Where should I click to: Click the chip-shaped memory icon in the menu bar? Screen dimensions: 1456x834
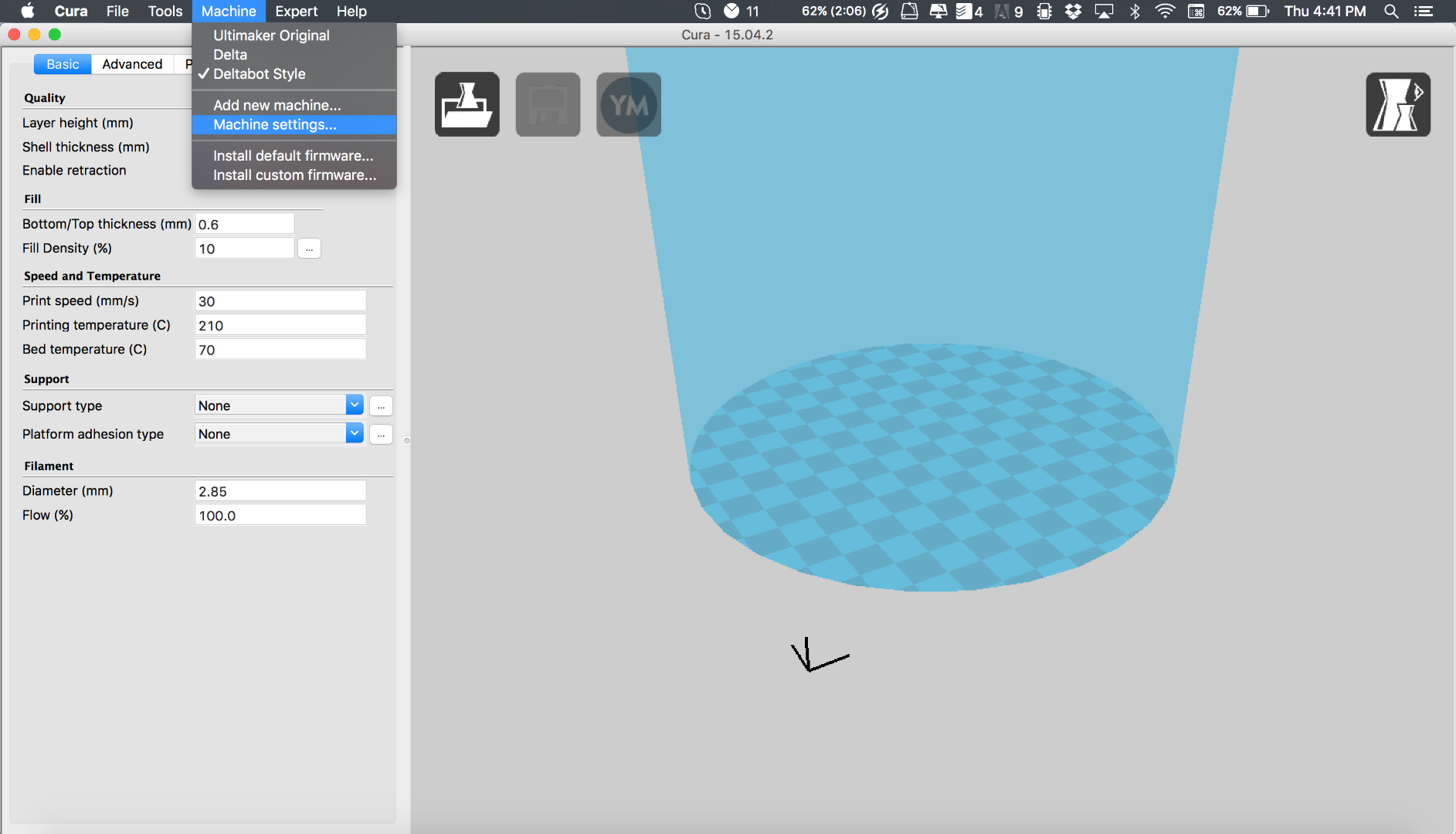pyautogui.click(x=1044, y=11)
